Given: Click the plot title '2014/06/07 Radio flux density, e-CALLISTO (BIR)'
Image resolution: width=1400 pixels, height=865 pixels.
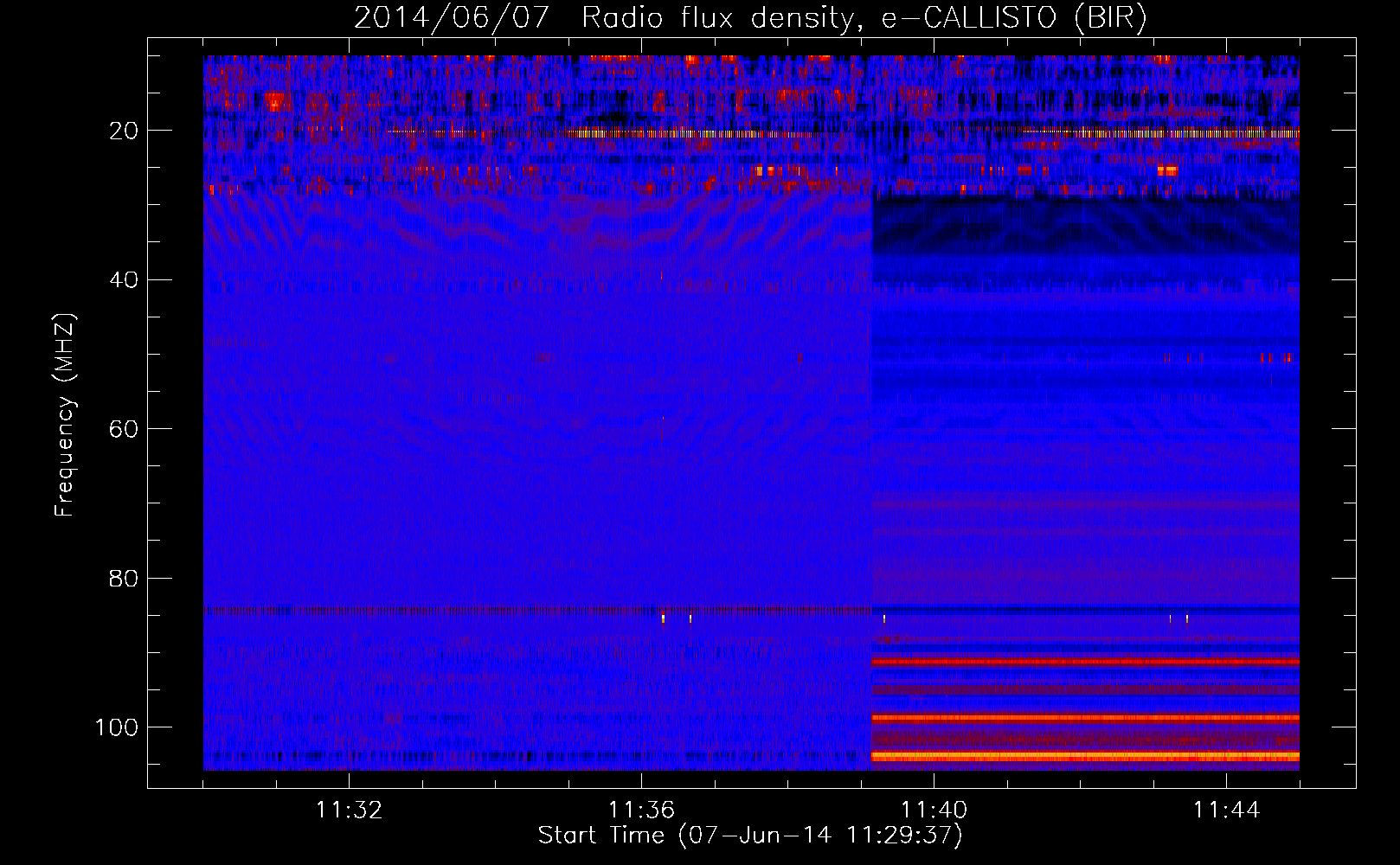Looking at the screenshot, I should [x=750, y=18].
